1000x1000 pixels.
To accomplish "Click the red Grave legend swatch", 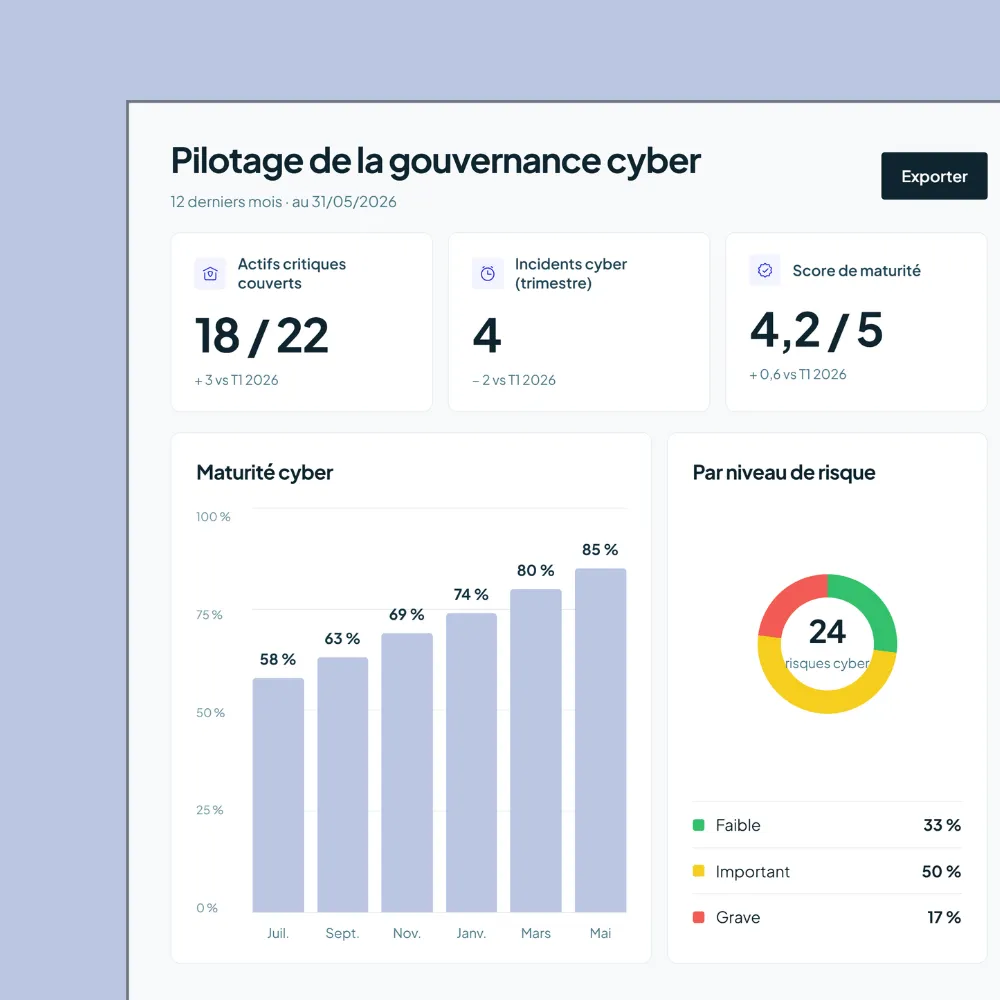I will tap(698, 917).
